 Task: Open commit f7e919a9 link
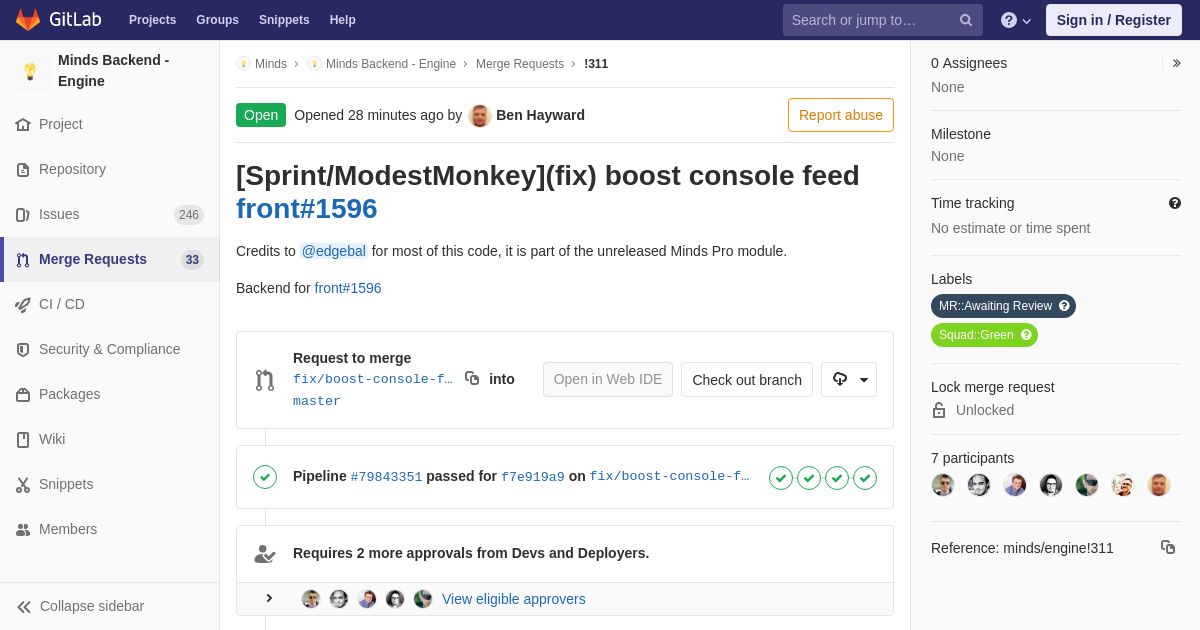[533, 477]
